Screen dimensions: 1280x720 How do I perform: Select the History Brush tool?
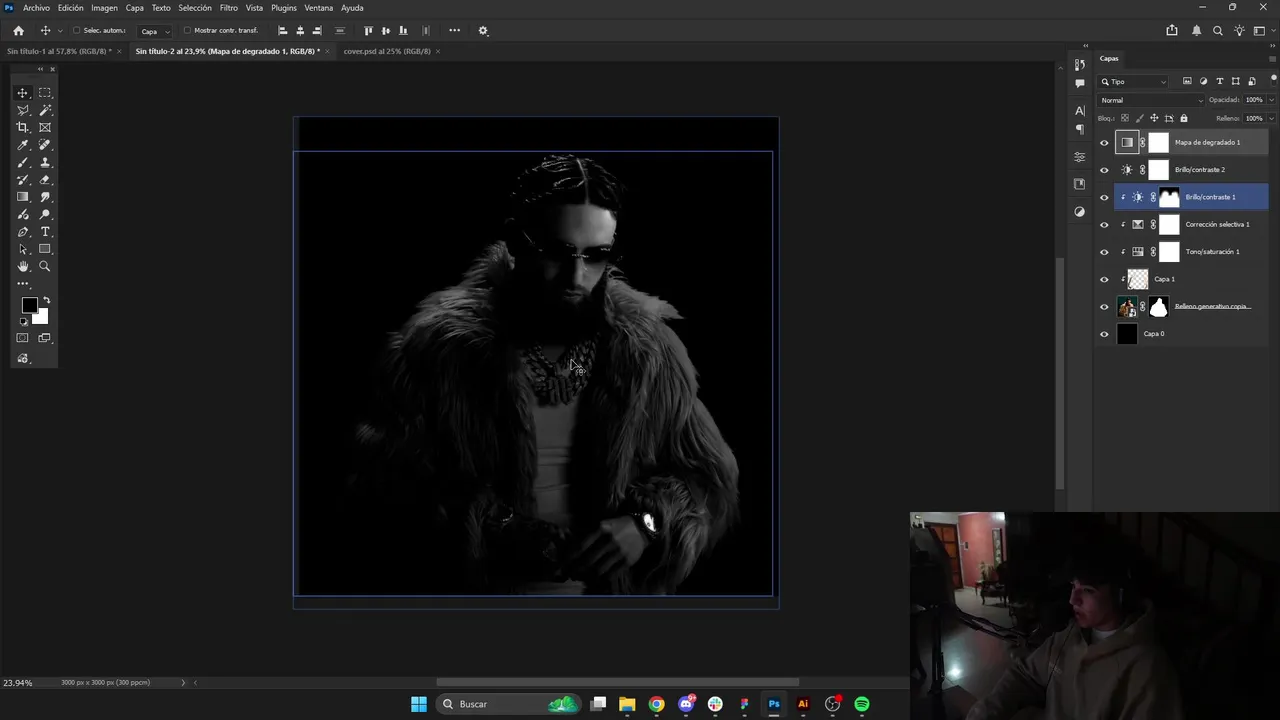click(x=23, y=180)
